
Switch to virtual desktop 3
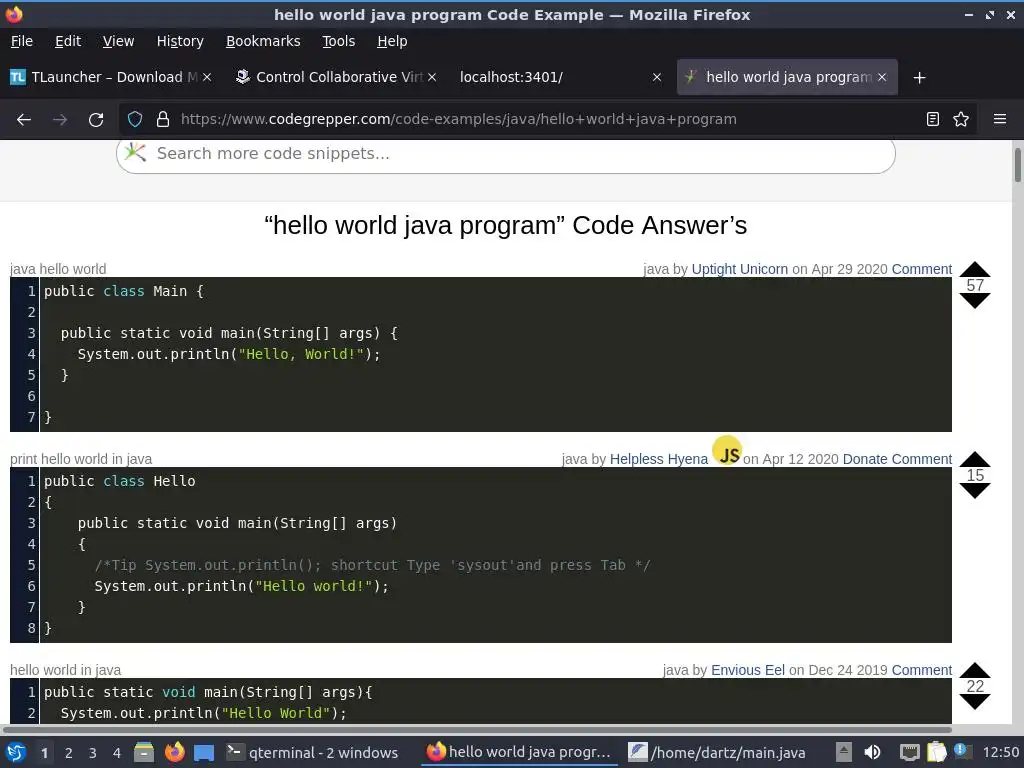click(x=92, y=753)
